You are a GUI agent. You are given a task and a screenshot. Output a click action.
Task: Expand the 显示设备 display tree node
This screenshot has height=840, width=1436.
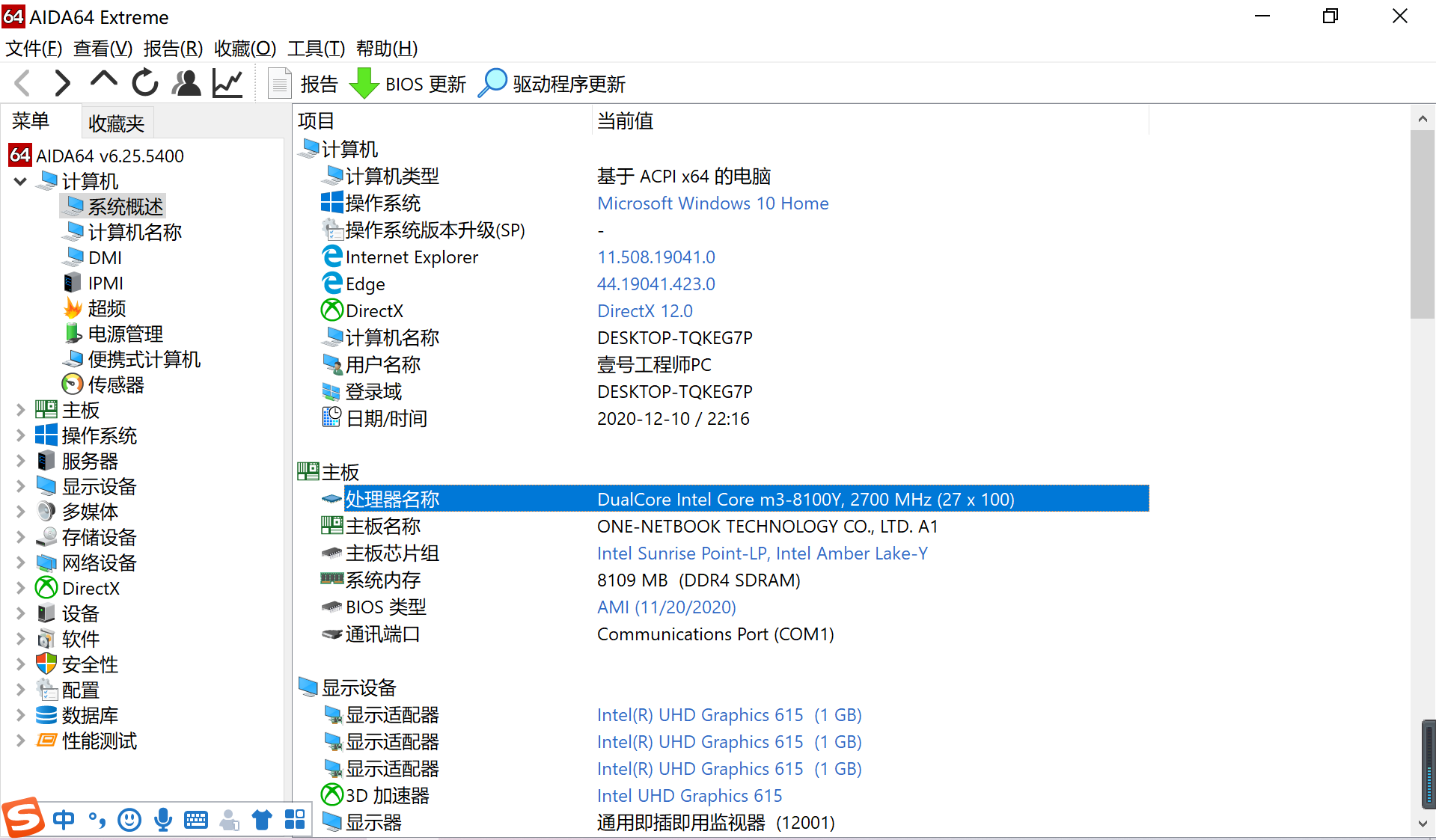click(x=20, y=486)
